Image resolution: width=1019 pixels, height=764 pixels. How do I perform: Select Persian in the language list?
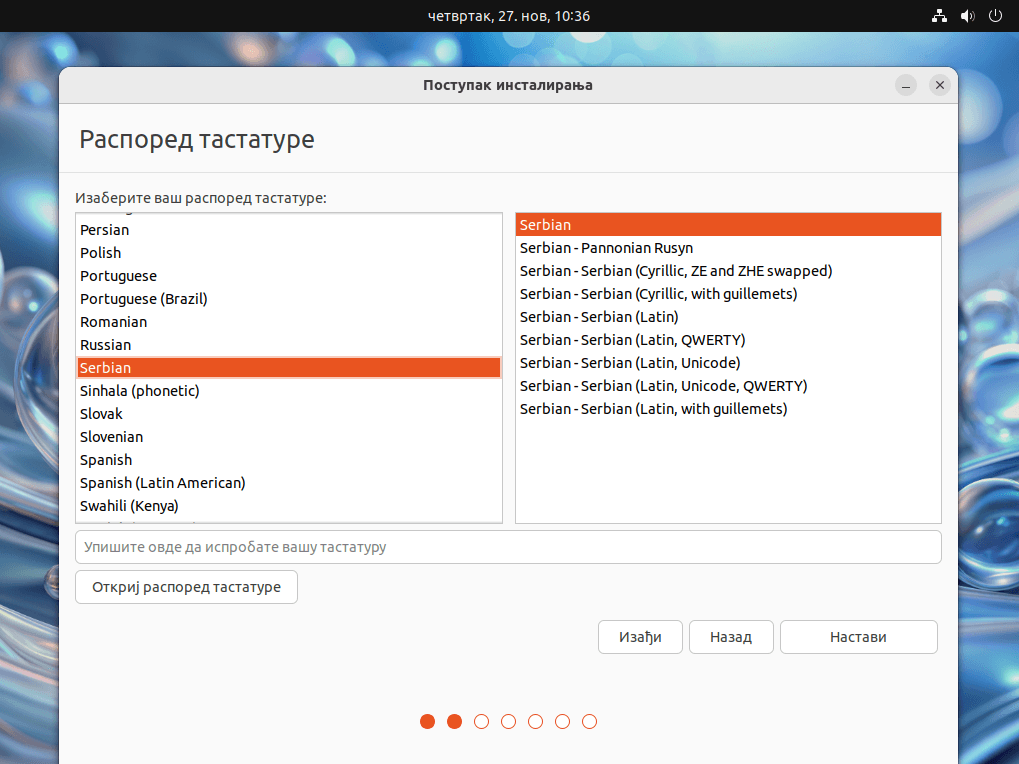[x=289, y=230]
